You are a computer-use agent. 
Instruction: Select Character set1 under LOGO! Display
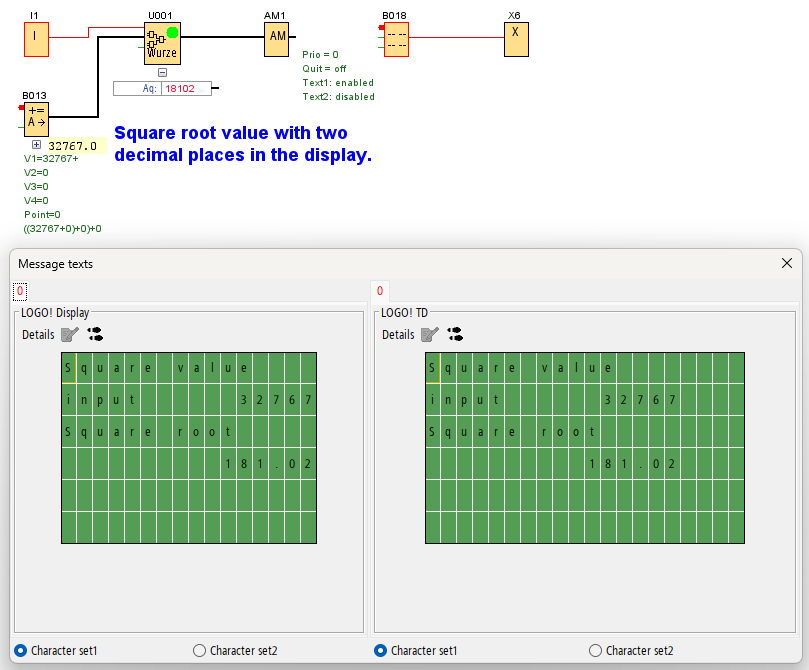click(21, 651)
